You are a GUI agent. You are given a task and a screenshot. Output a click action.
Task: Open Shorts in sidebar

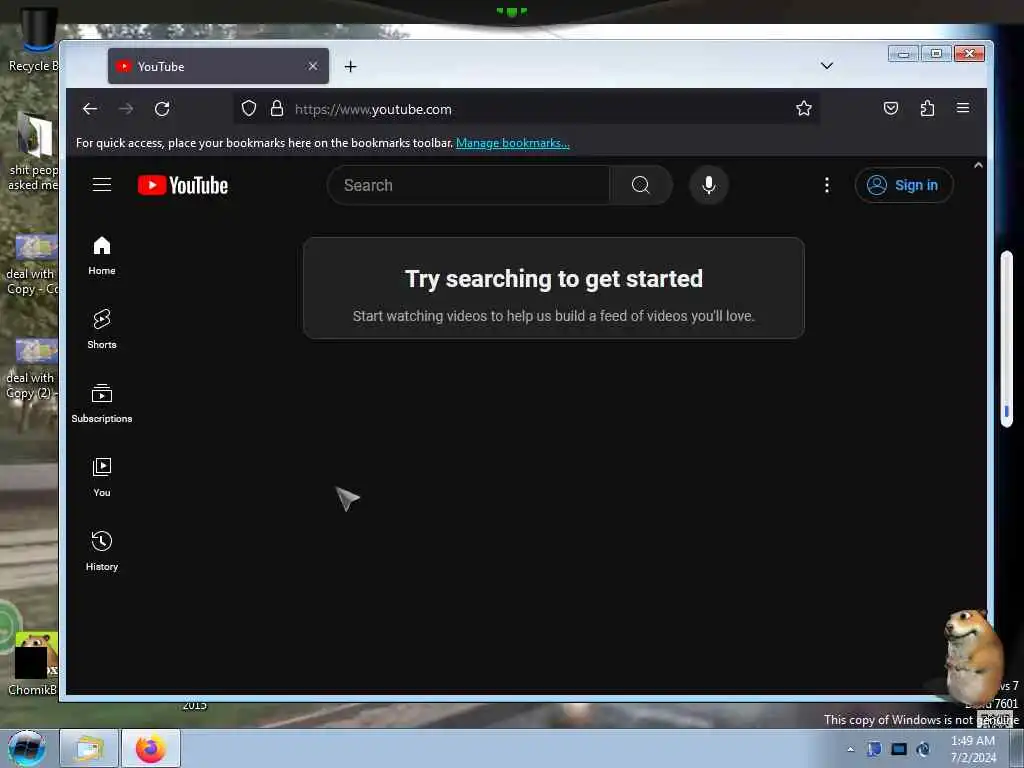(102, 329)
